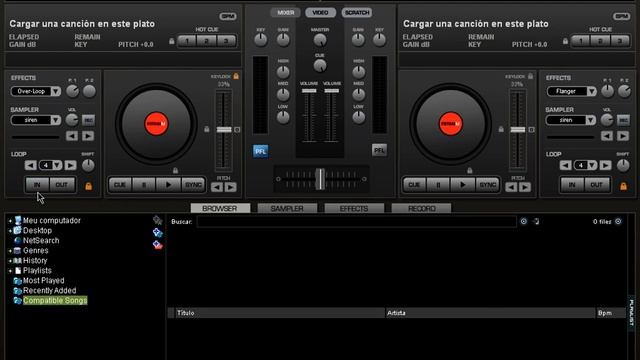Click left deck pitch slider handle

coord(224,129)
